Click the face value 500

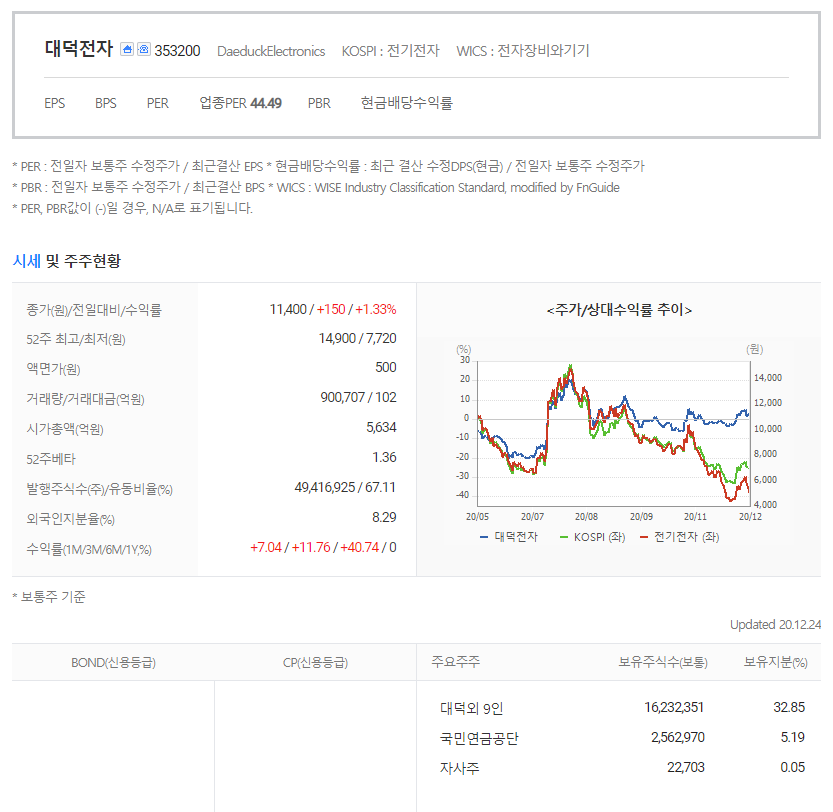coord(386,368)
